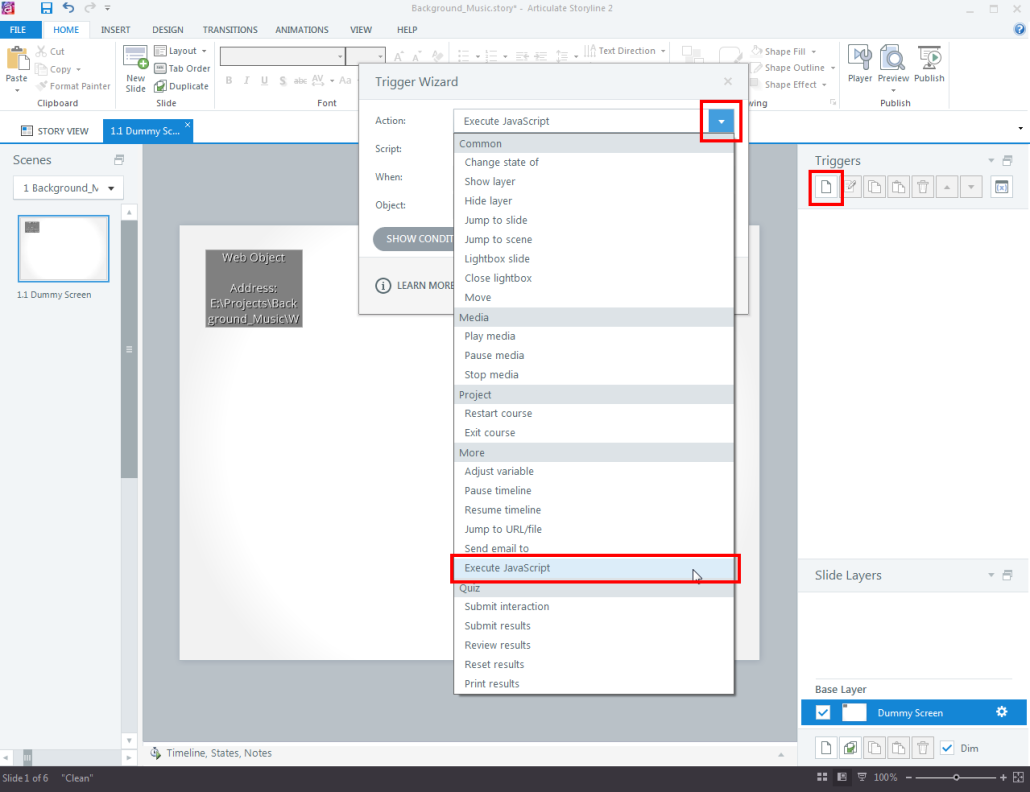Delete a trigger with the trash icon
Screen dimensions: 1030x792
(922, 186)
